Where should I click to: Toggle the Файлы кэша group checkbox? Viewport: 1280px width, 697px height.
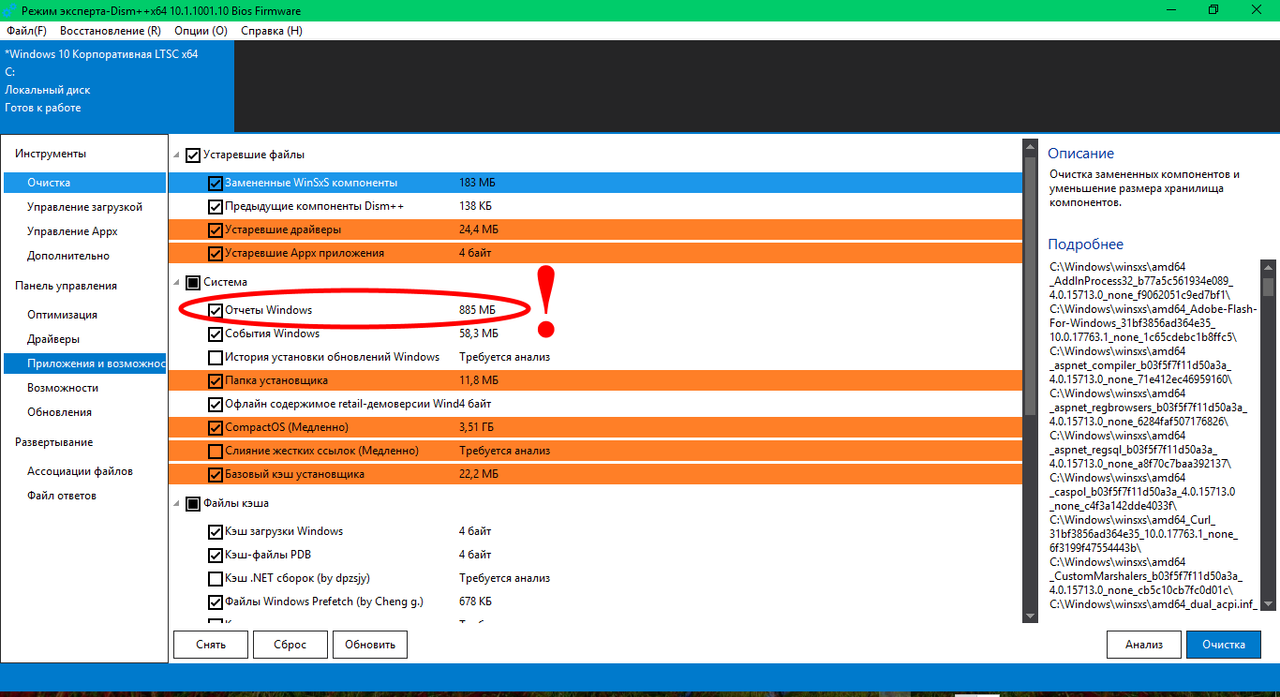point(194,503)
